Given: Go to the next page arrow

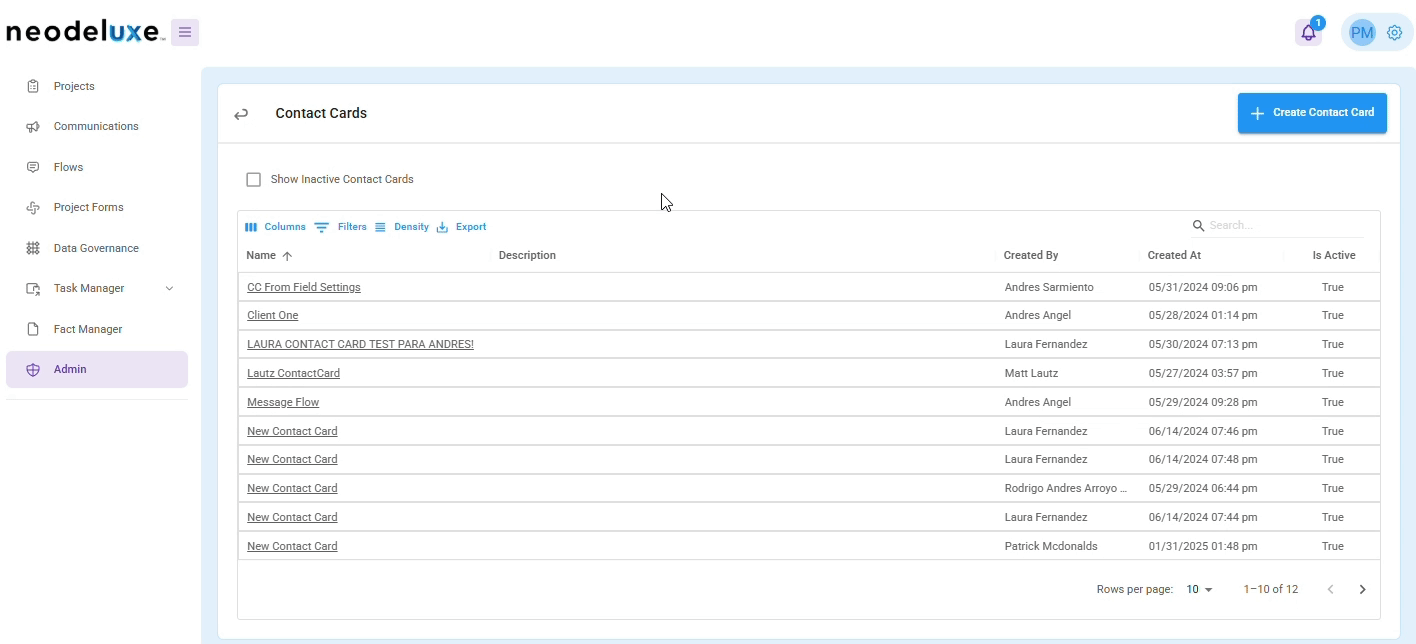Looking at the screenshot, I should 1362,589.
